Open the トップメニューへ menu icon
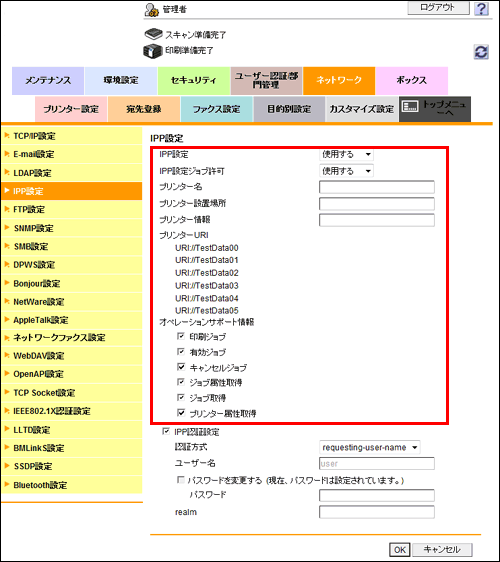 click(410, 106)
